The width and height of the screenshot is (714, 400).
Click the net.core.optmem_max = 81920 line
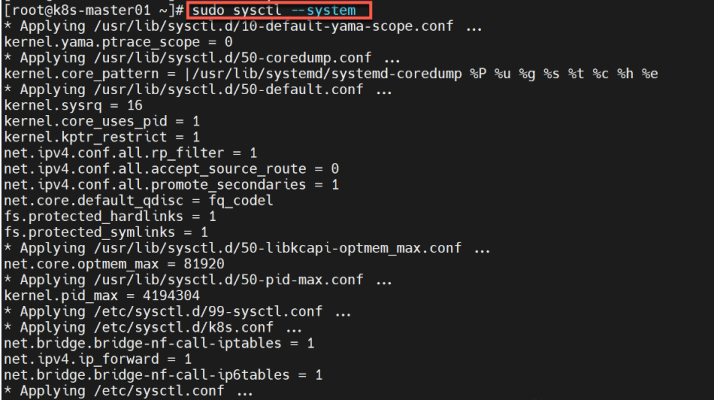pyautogui.click(x=114, y=264)
